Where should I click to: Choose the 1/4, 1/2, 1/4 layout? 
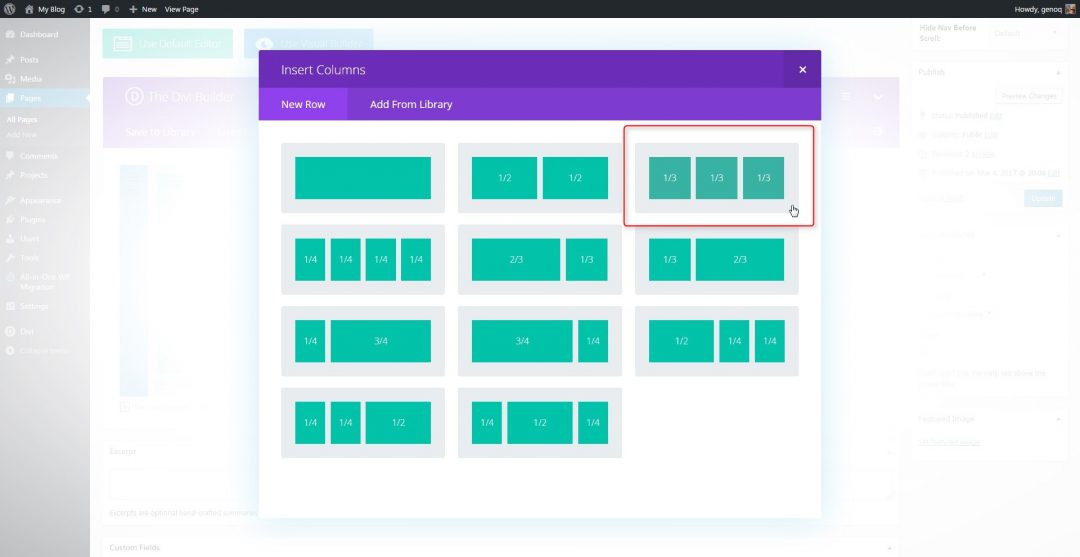(x=540, y=423)
